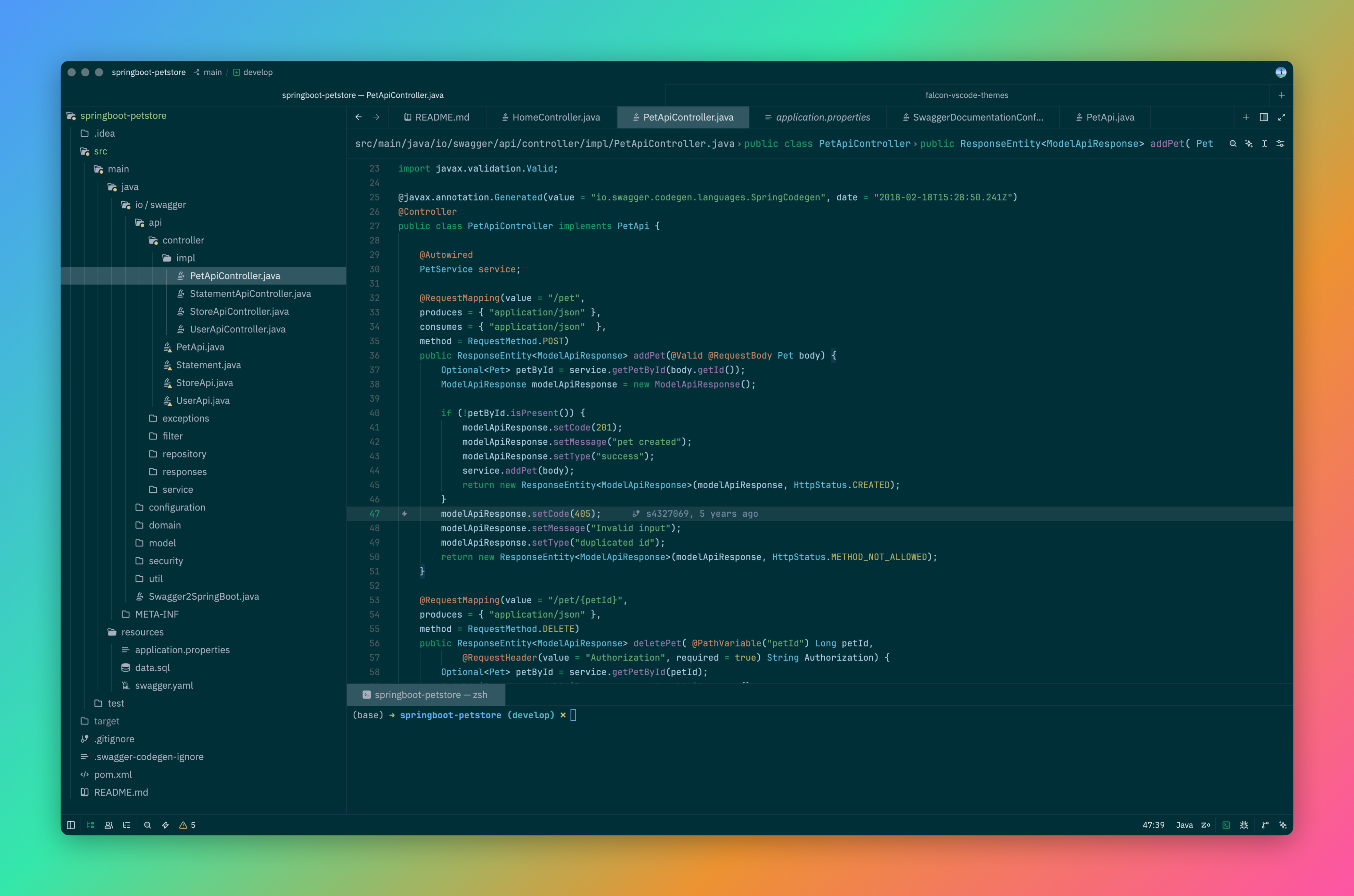Screen dimensions: 1354x896
Task: Click the search magnifier in the breadcrumb bar
Action: click(1233, 143)
